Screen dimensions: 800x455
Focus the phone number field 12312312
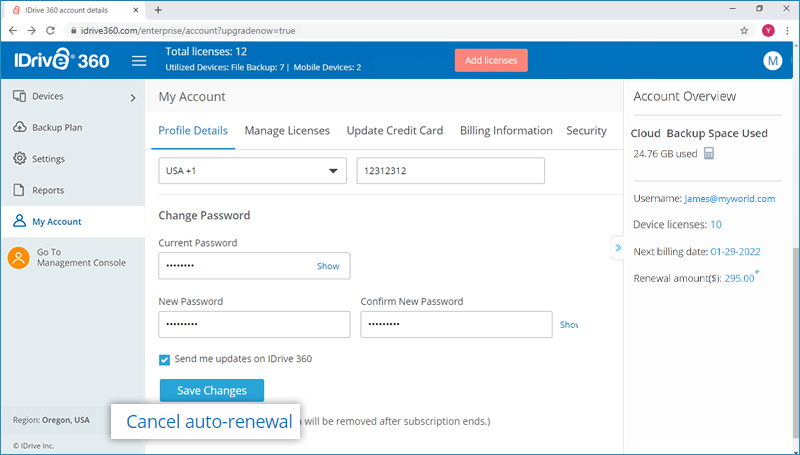451,171
